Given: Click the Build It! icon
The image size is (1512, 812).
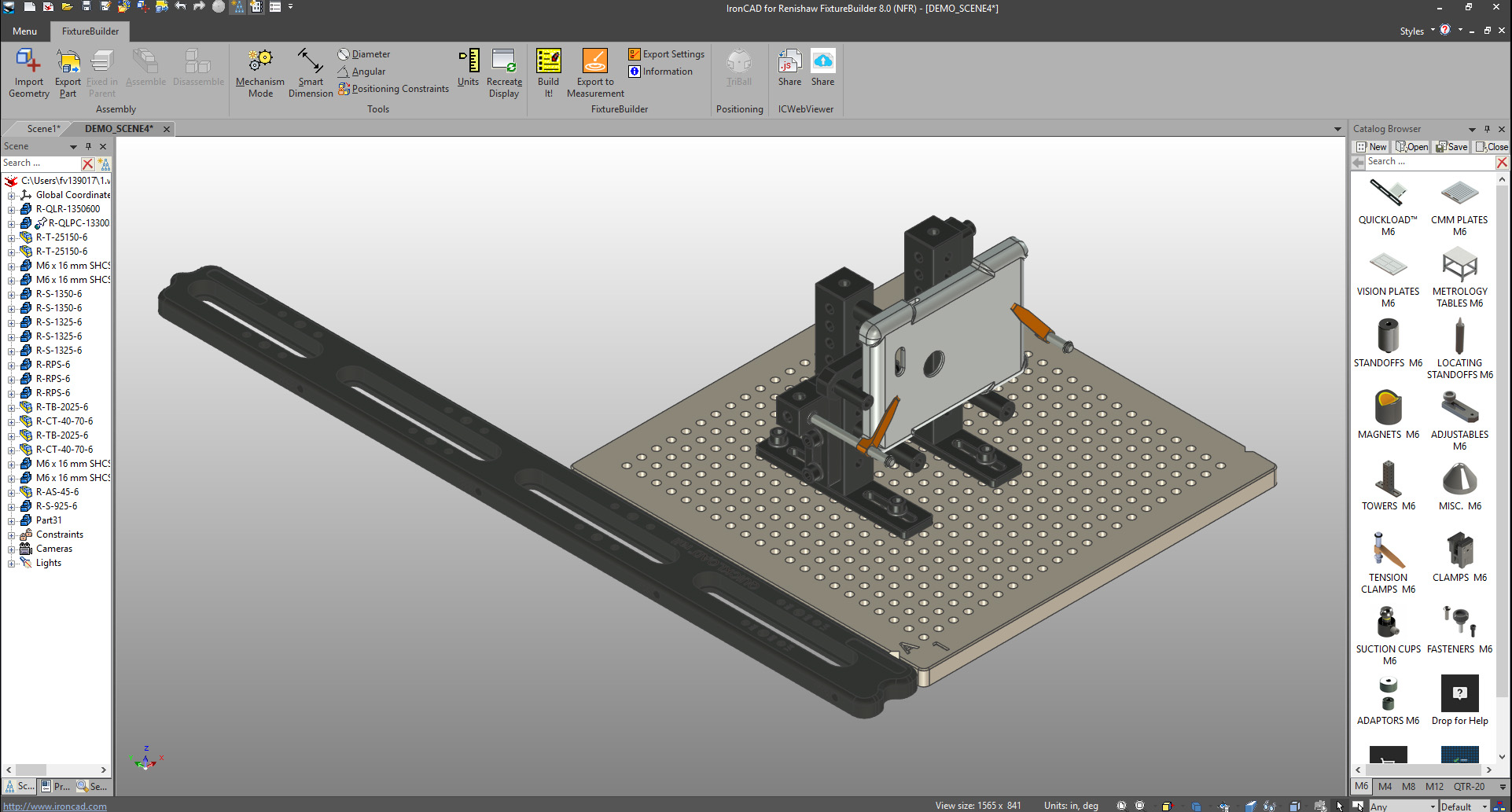Looking at the screenshot, I should [x=548, y=62].
